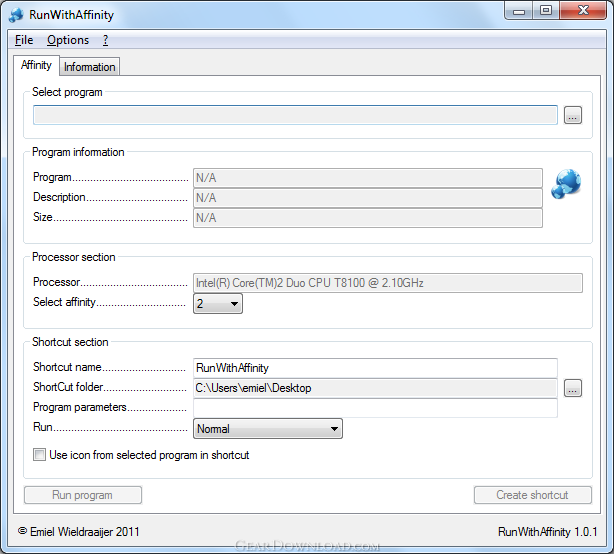Minimize the RunWithAffinity window
The width and height of the screenshot is (614, 554).
click(519, 11)
